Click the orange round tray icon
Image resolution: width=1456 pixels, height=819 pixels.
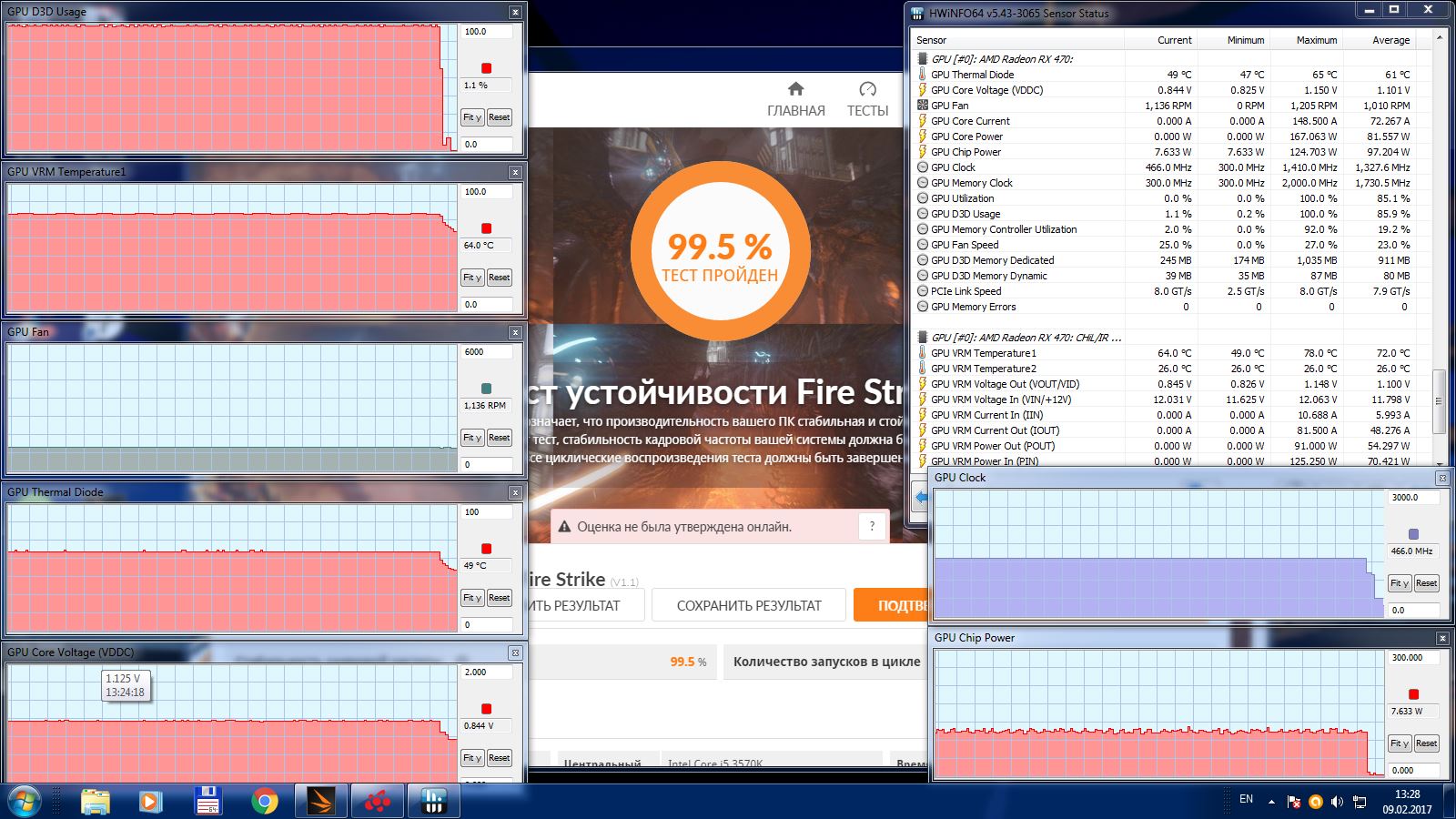pyautogui.click(x=1315, y=802)
